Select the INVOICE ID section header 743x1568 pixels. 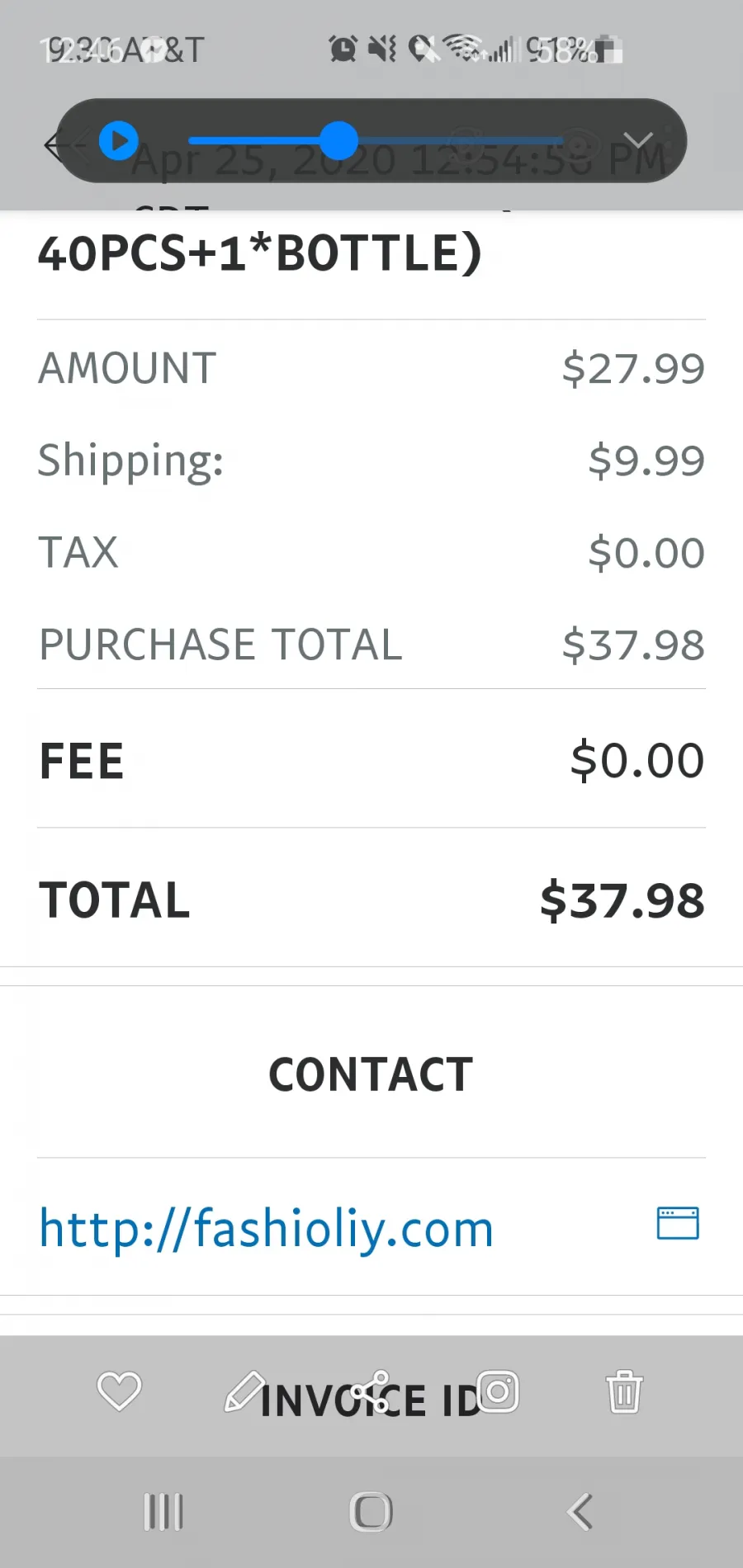coord(371,1400)
